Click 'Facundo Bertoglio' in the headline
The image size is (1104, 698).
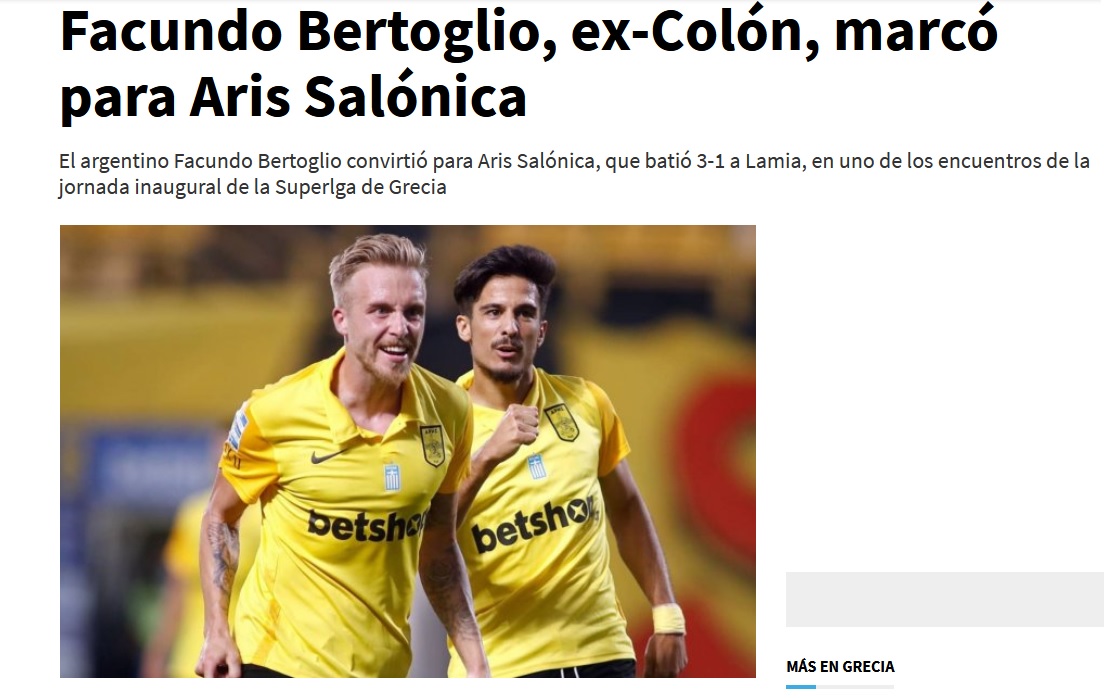click(308, 32)
